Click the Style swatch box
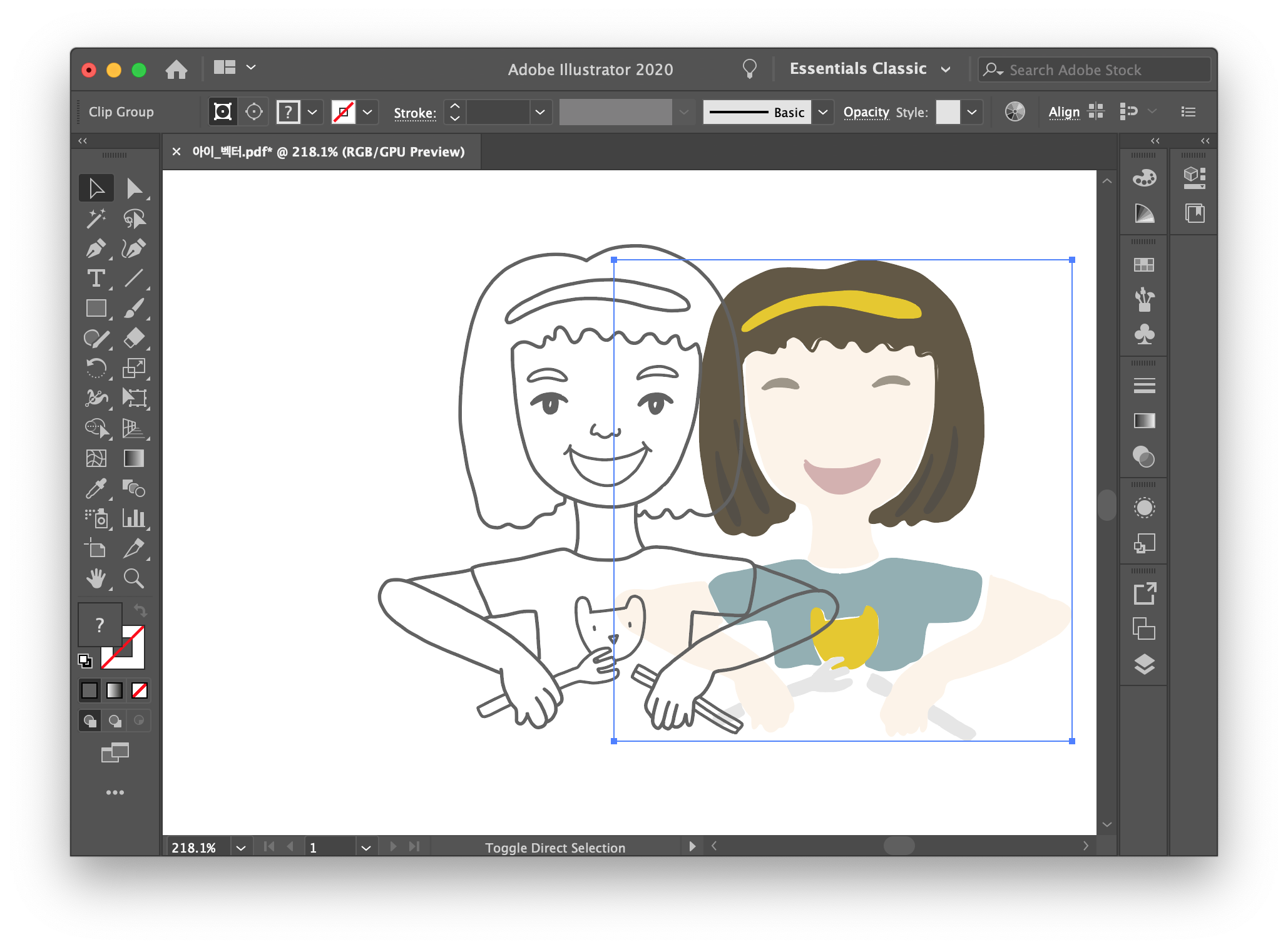 948,112
